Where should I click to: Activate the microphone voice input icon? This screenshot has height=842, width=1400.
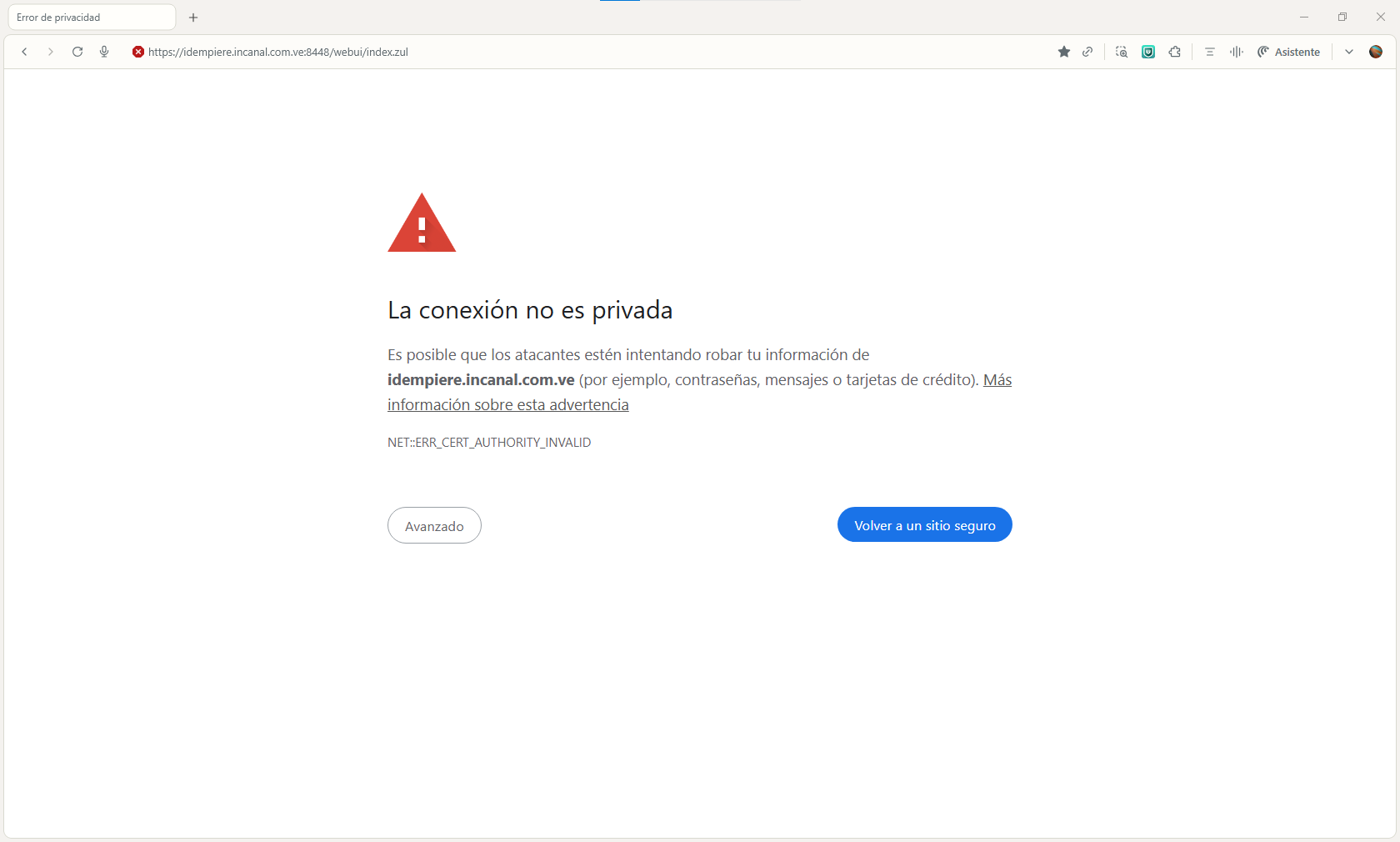pos(104,52)
